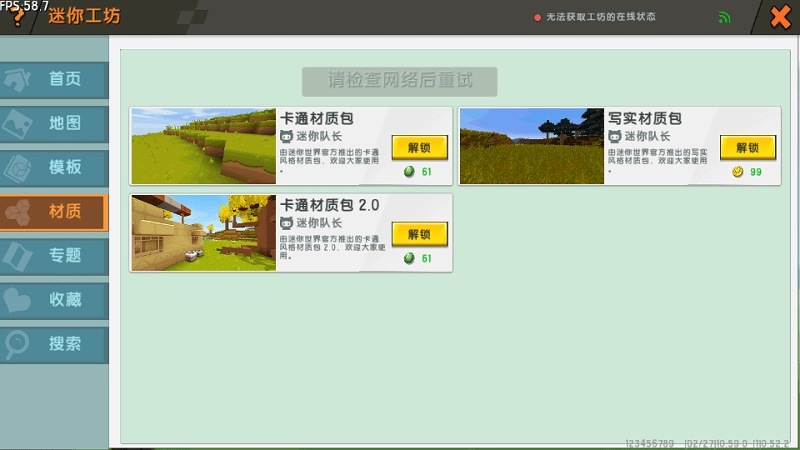Open the 搜索 search tab
Screen dimensions: 800x450
point(53,343)
